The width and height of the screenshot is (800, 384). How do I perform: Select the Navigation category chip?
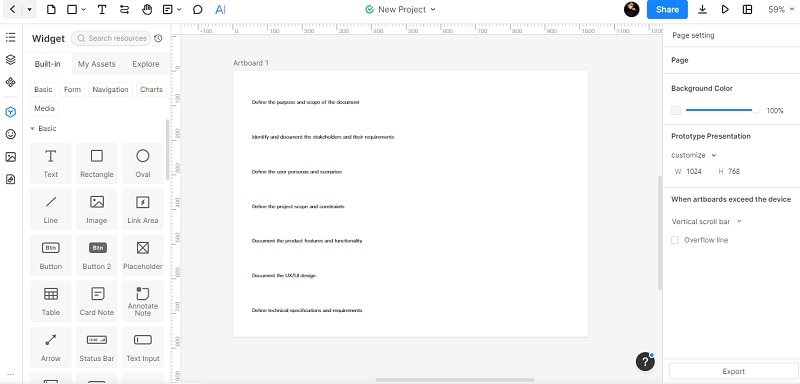(111, 89)
